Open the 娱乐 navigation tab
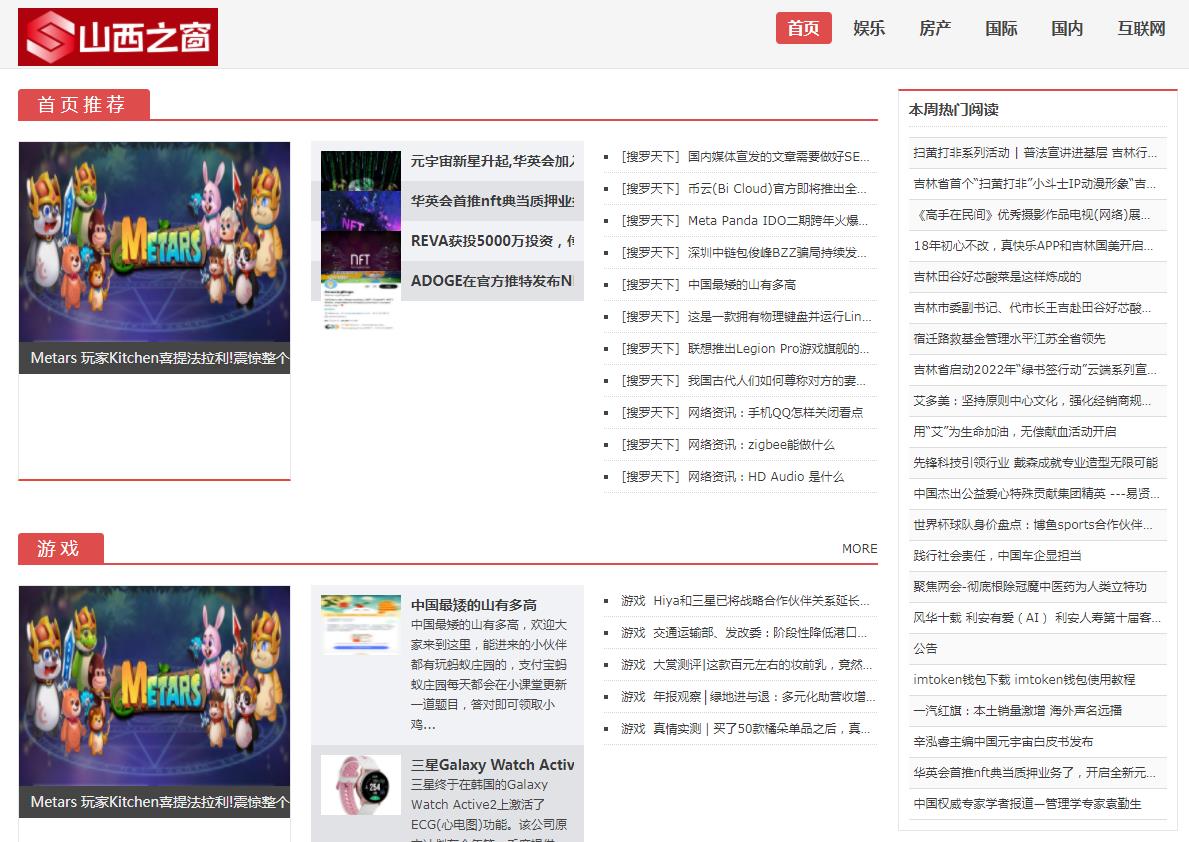Screen dimensions: 1189x842 tap(869, 28)
